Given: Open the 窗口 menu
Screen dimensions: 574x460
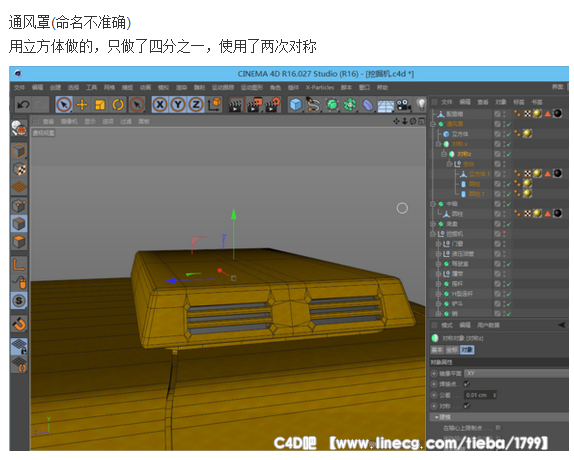Looking at the screenshot, I should click(364, 87).
